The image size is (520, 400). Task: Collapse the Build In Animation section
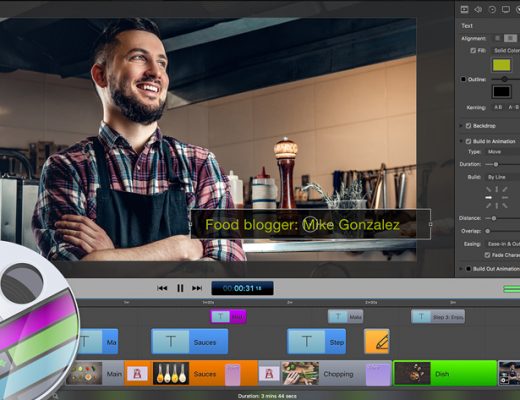(x=461, y=141)
